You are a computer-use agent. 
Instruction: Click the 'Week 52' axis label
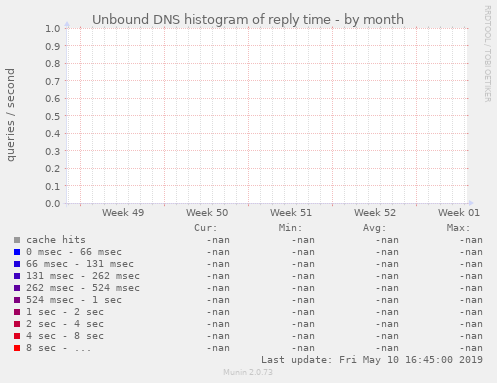coord(375,213)
